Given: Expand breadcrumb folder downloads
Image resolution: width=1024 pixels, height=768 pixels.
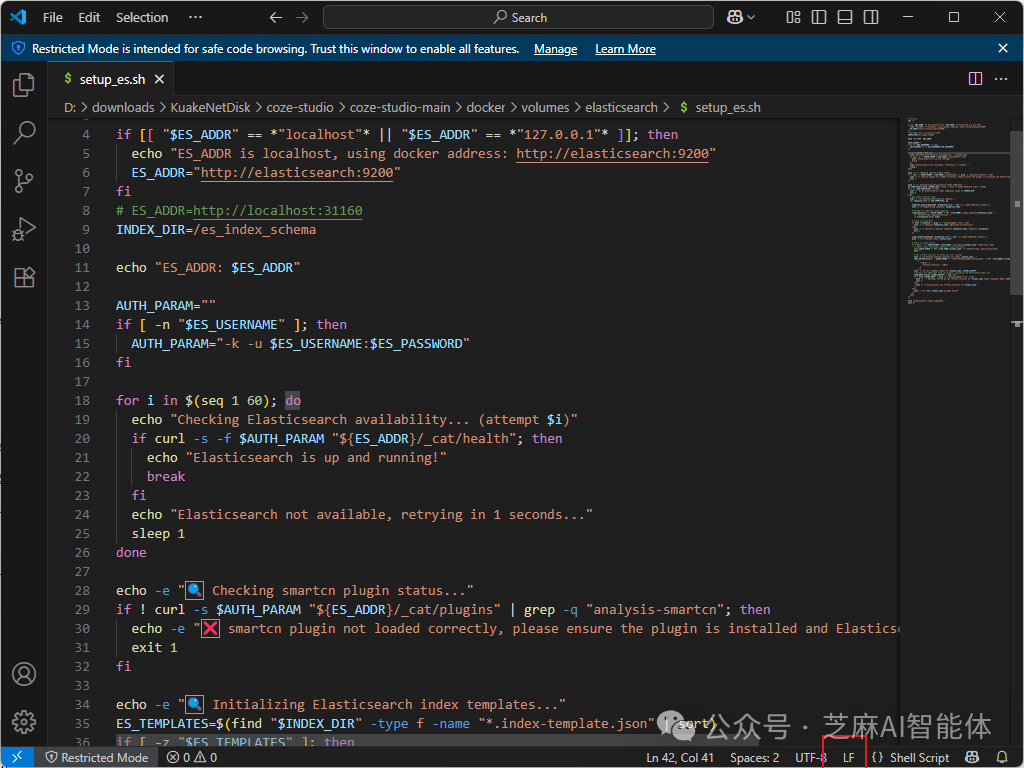Looking at the screenshot, I should [123, 107].
